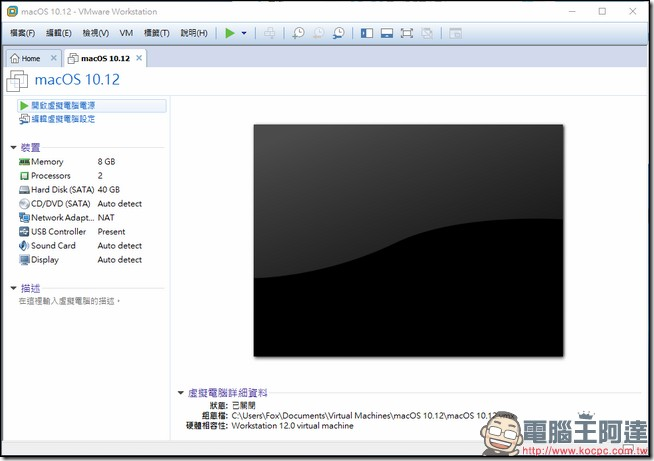The image size is (654, 461).
Task: Click the Unity mode toolbar icon
Action: click(427, 33)
